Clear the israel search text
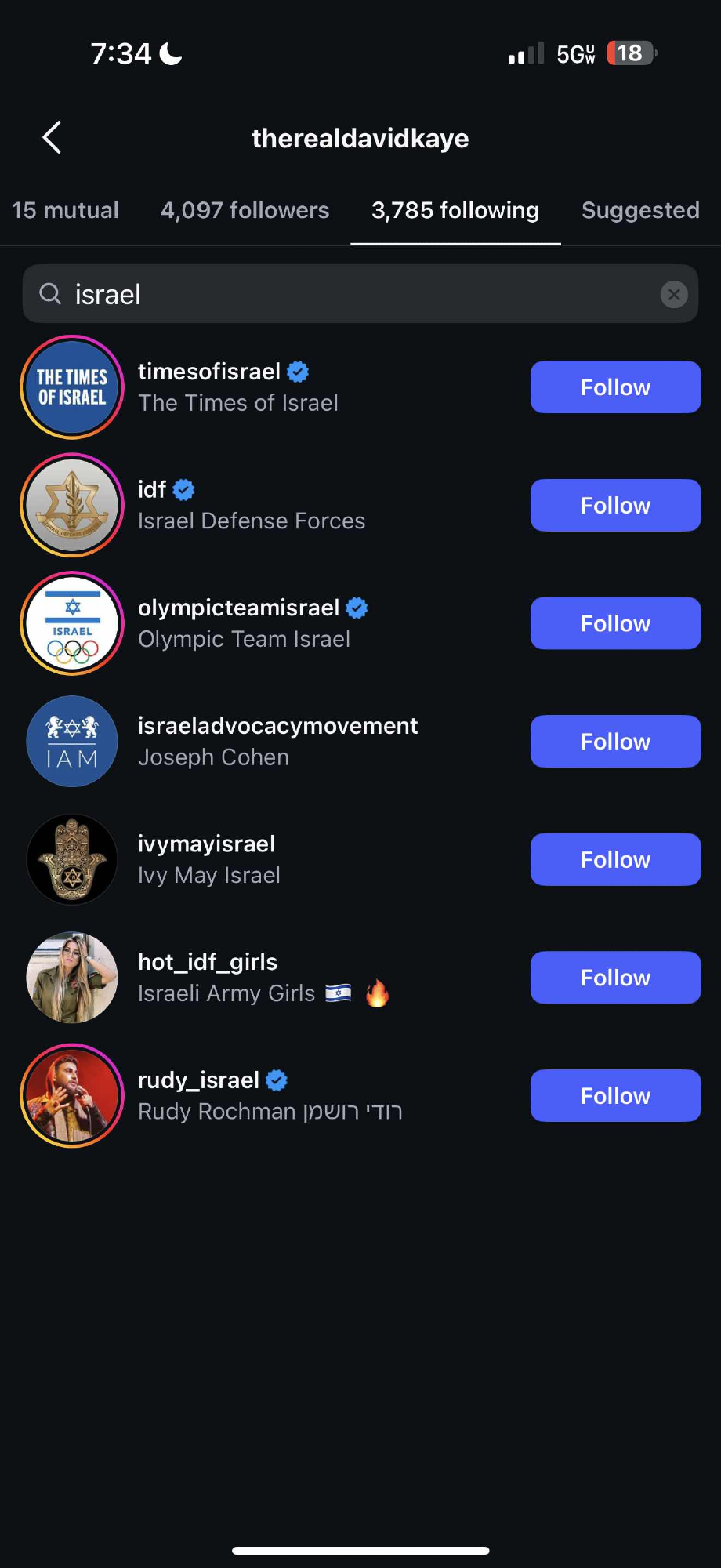721x1568 pixels. 674,294
